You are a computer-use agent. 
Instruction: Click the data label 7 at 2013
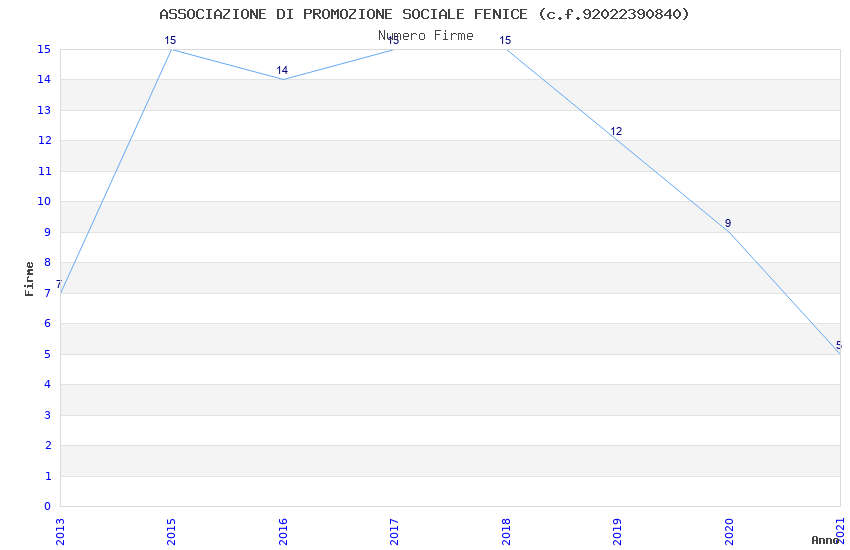click(59, 284)
